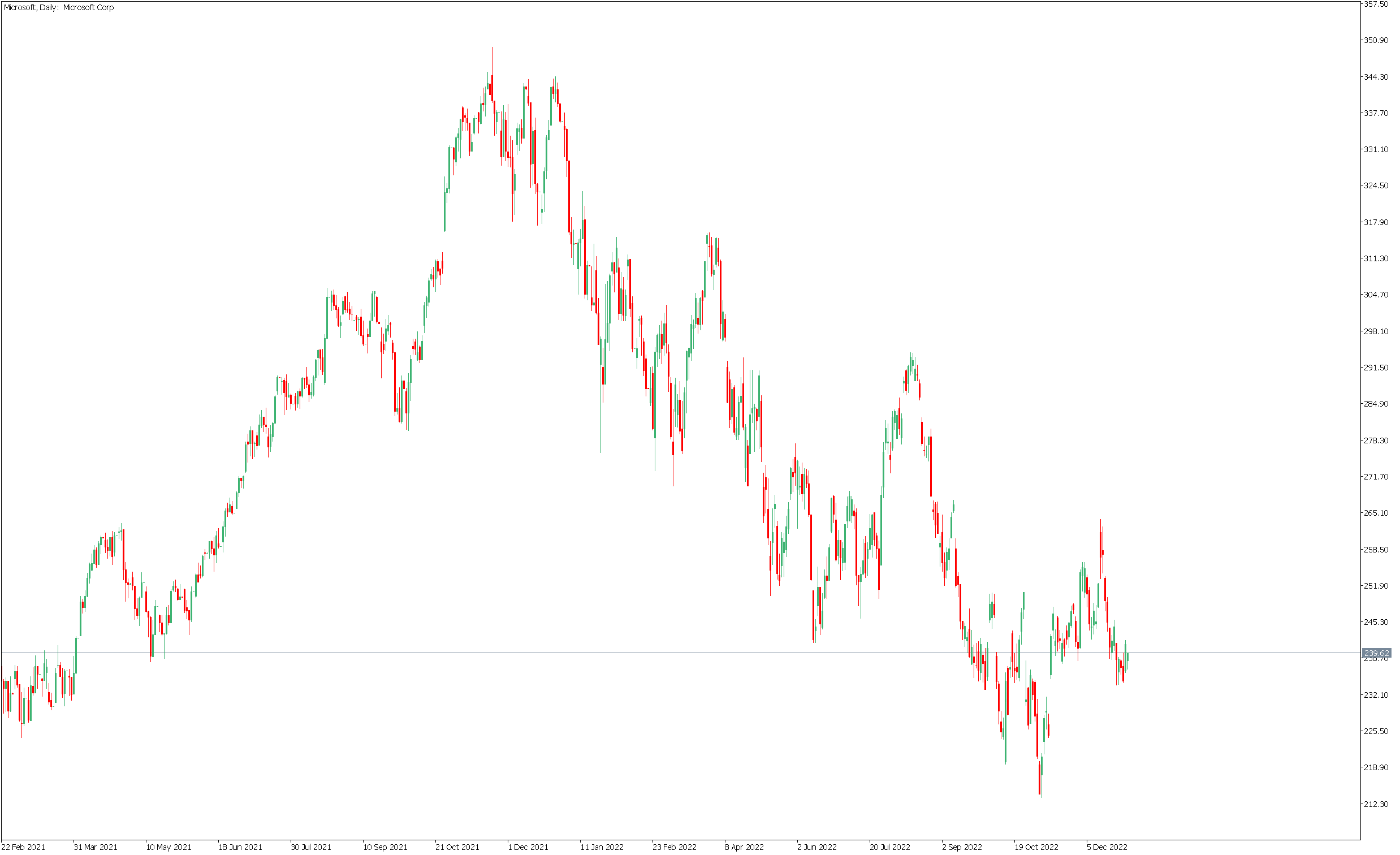Click the 1 Dec 2021 date label
Screen dimensions: 1400x855
tap(528, 847)
